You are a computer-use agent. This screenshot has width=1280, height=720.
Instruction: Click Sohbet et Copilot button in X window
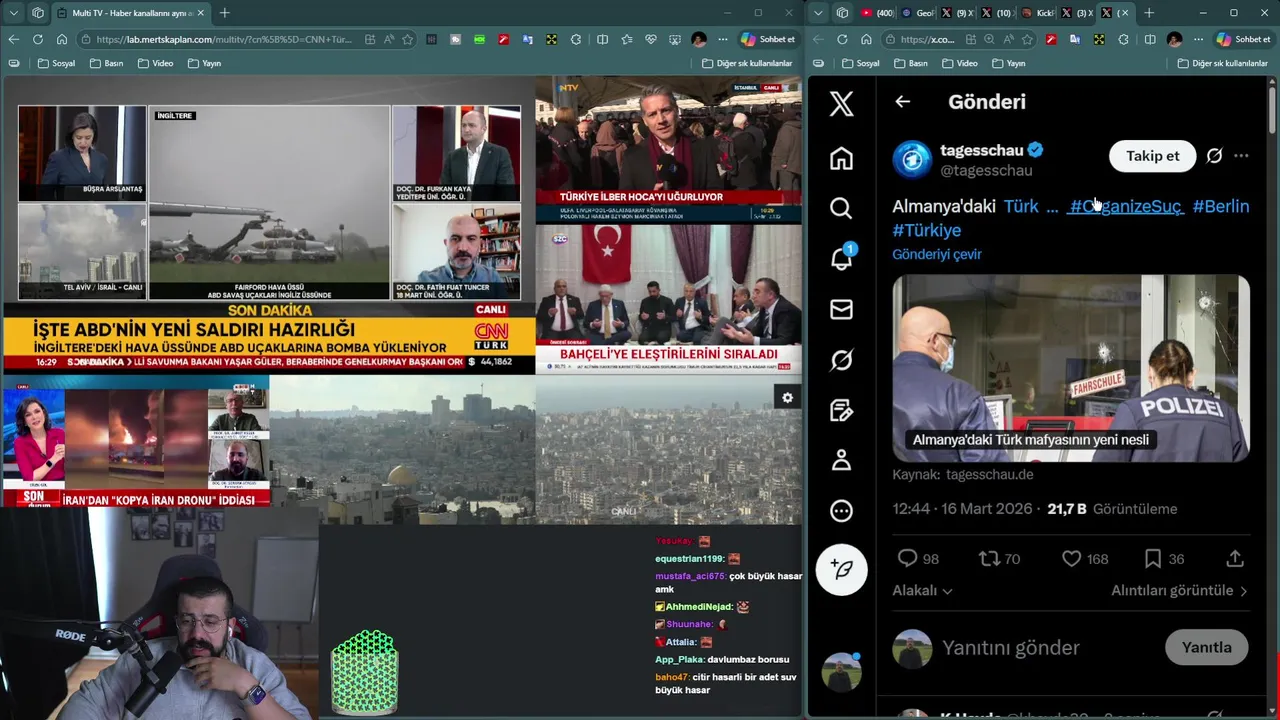[x=1243, y=39]
